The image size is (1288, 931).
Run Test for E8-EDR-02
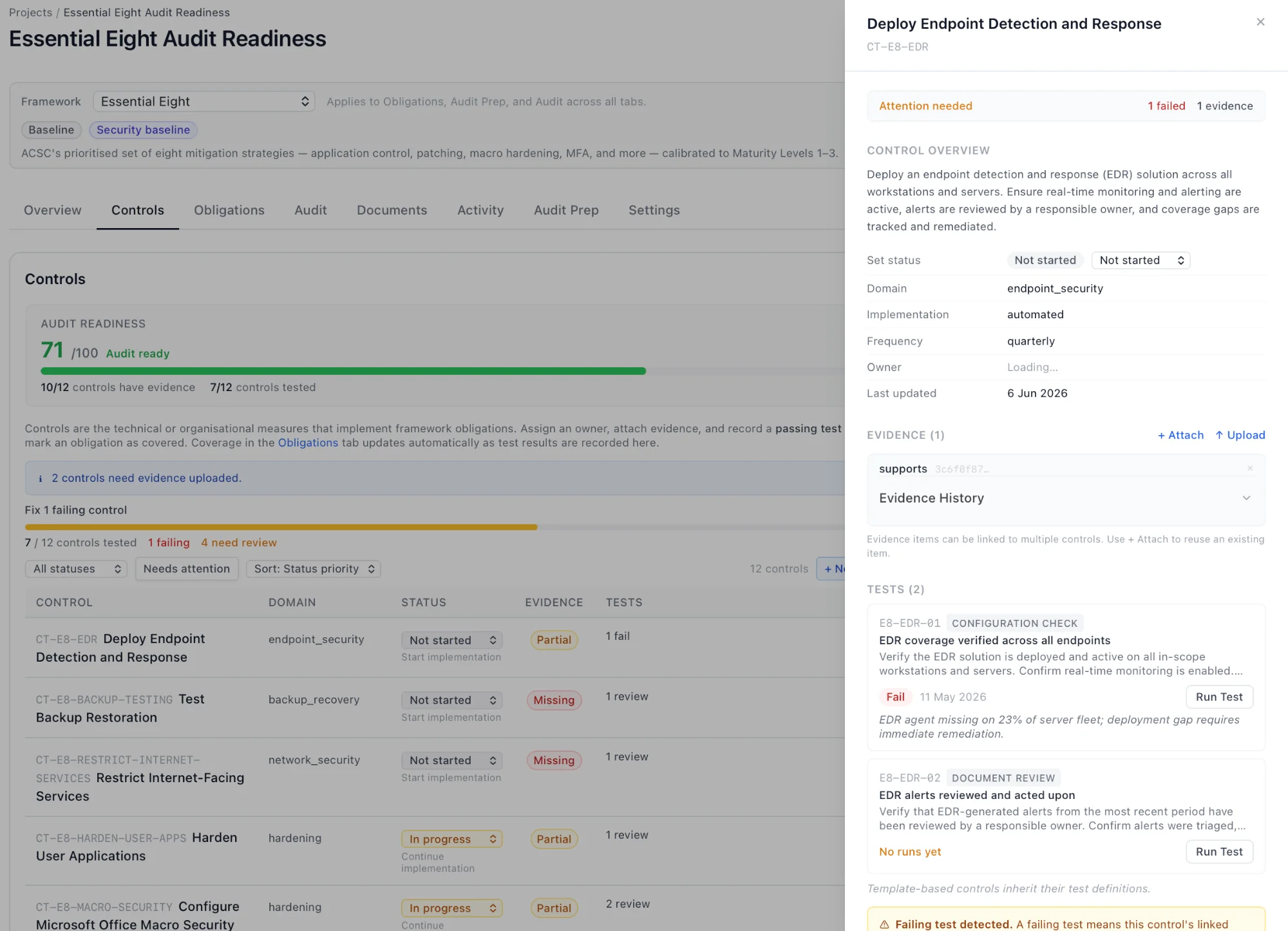[x=1219, y=851]
